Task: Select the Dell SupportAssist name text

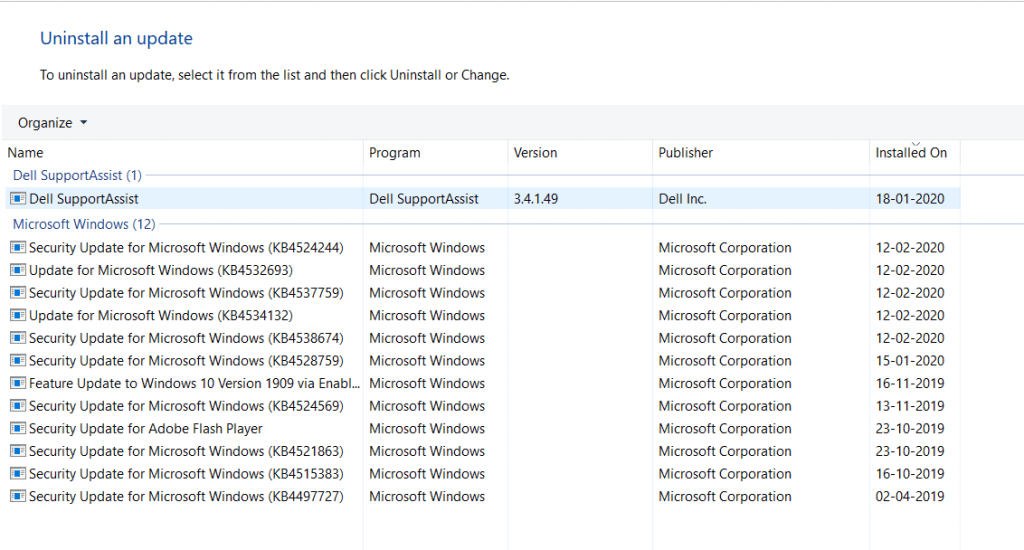Action: [84, 199]
